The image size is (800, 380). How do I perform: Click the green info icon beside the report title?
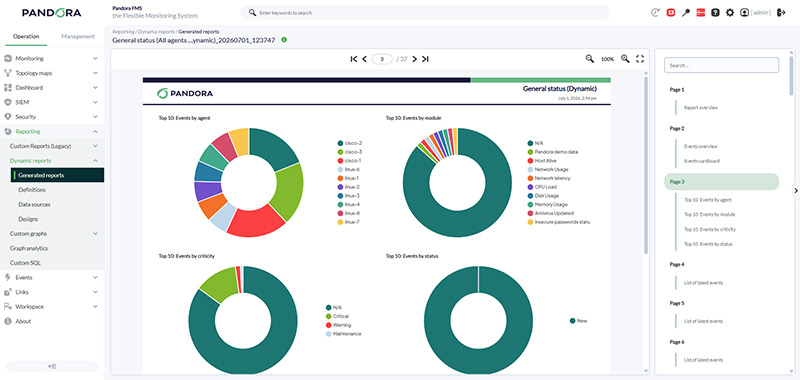[284, 39]
